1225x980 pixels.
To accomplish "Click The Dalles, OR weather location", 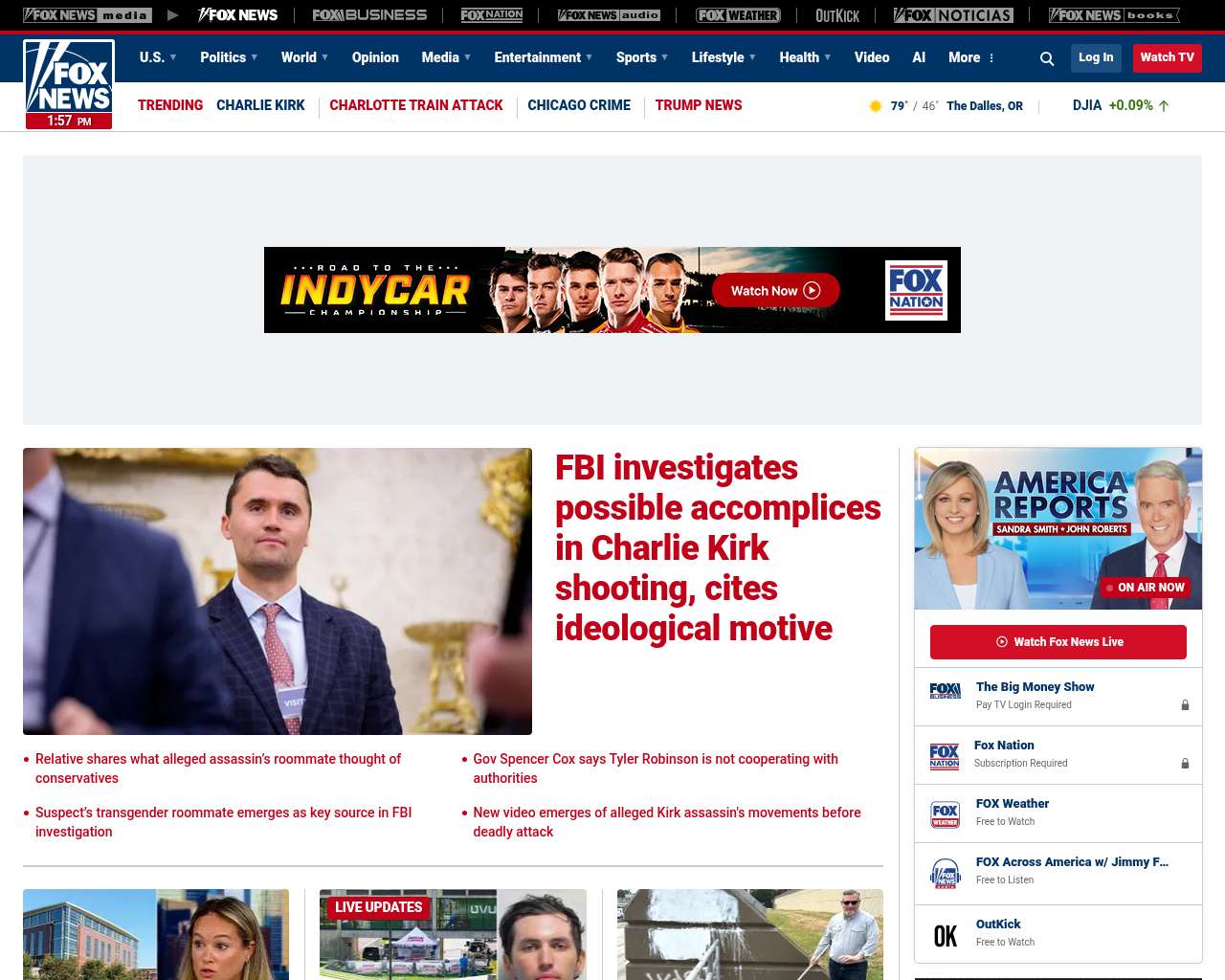I will 984,106.
